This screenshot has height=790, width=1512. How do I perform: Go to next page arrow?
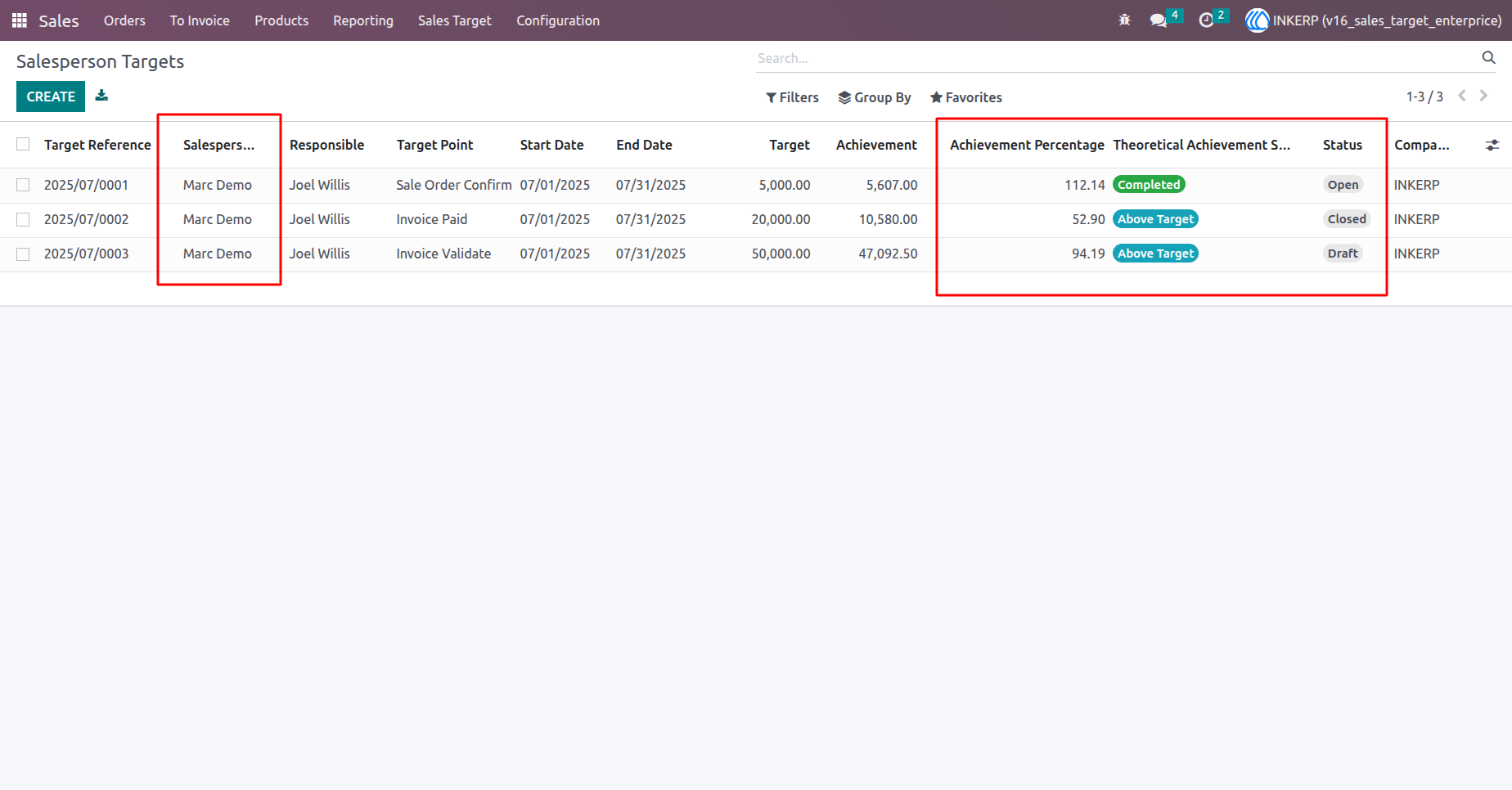tap(1483, 96)
